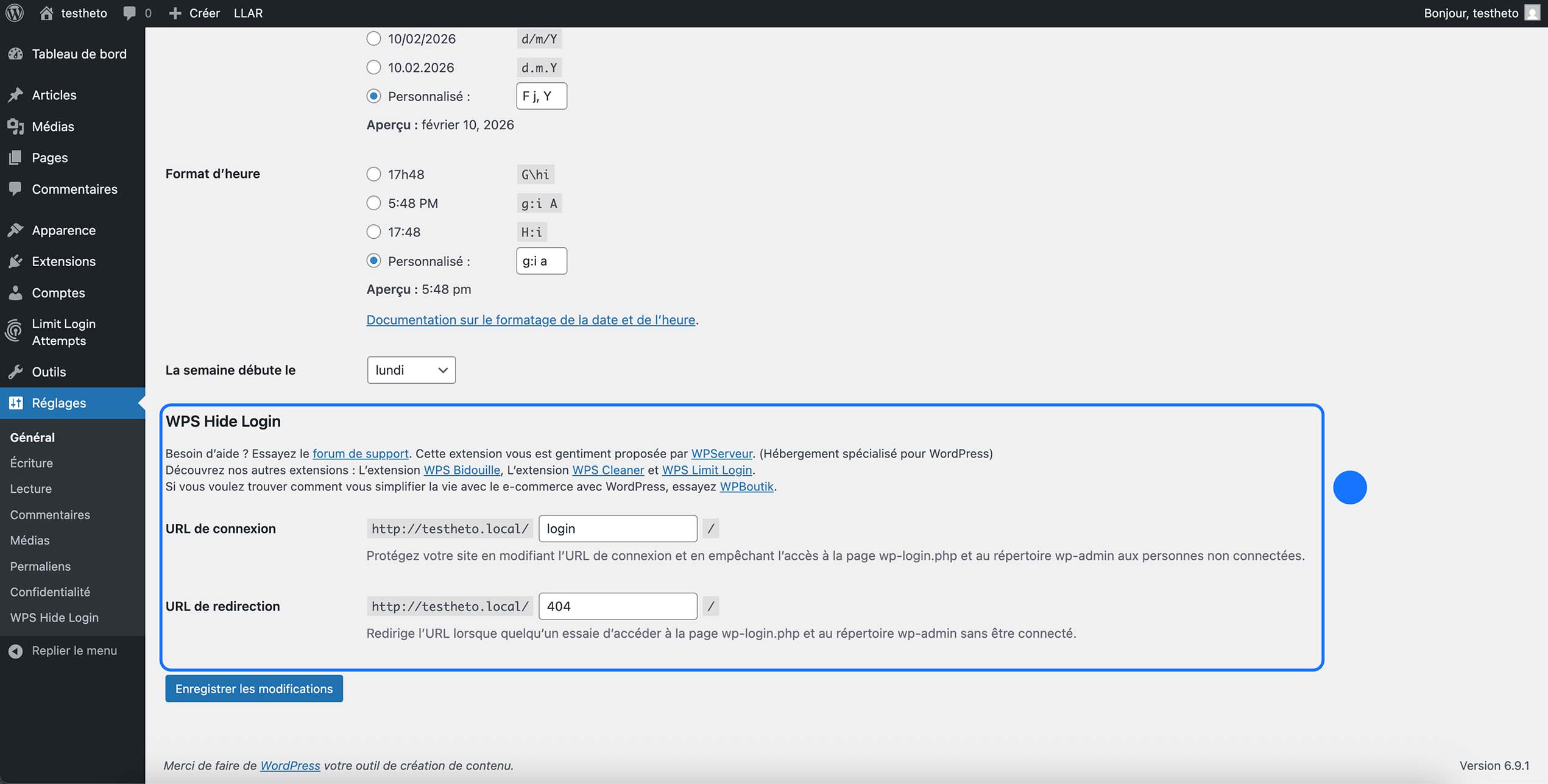Click the Extensions plugin icon
The image size is (1548, 784).
(16, 261)
